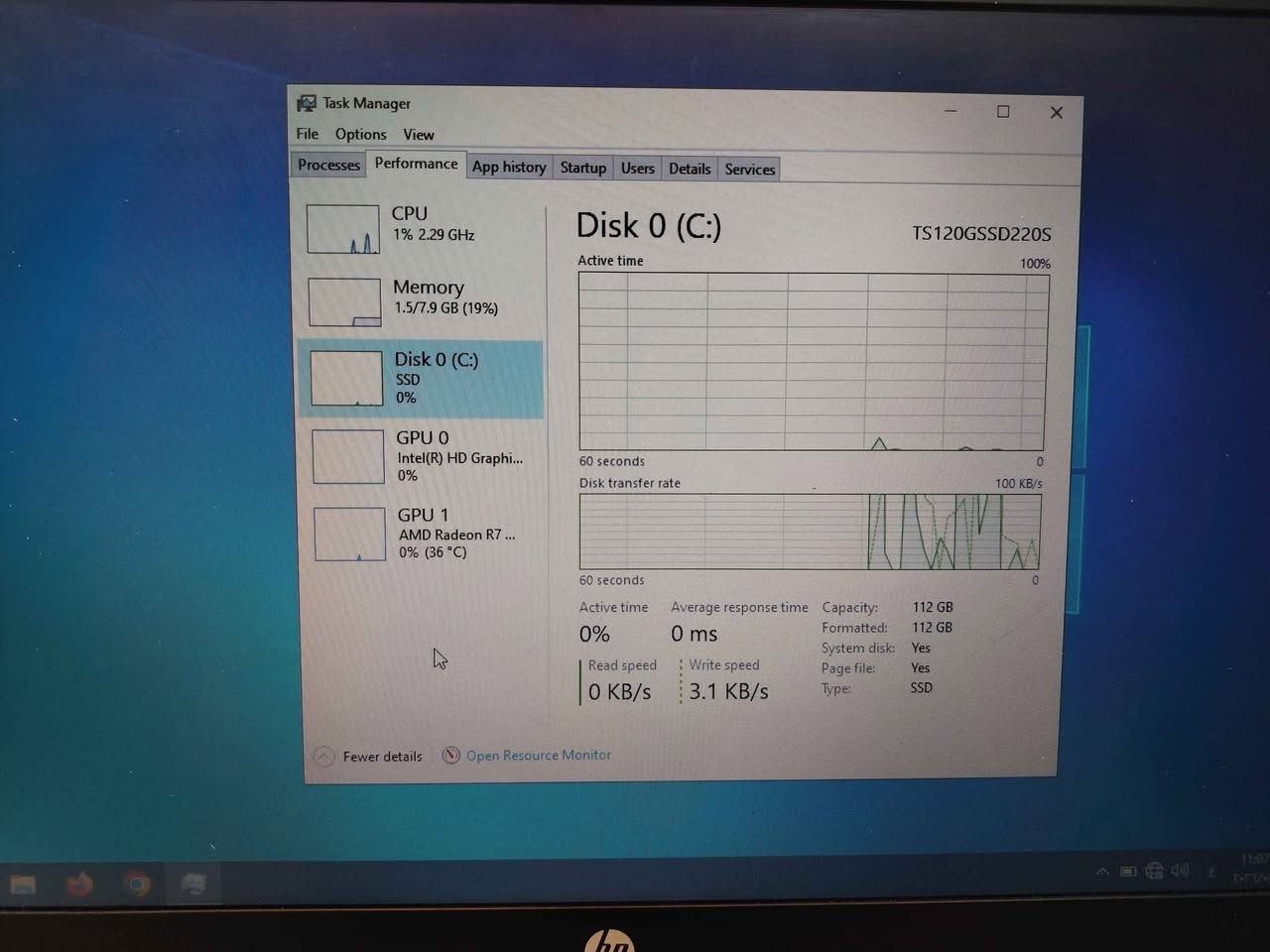Click the Disk transfer rate graph
1270x952 pixels.
point(809,532)
